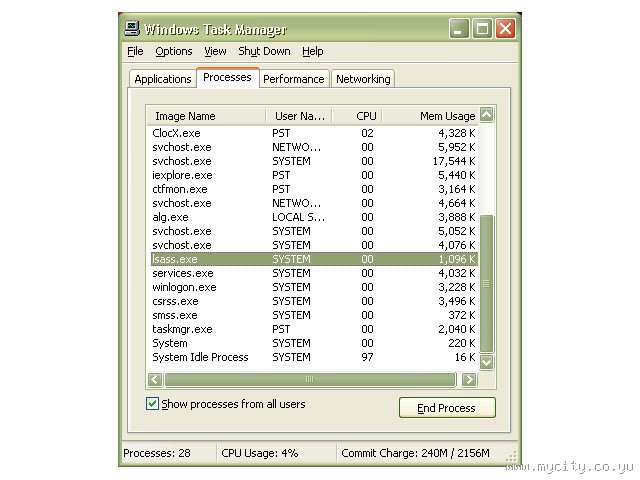Open the View menu
640x480 pixels.
(215, 51)
